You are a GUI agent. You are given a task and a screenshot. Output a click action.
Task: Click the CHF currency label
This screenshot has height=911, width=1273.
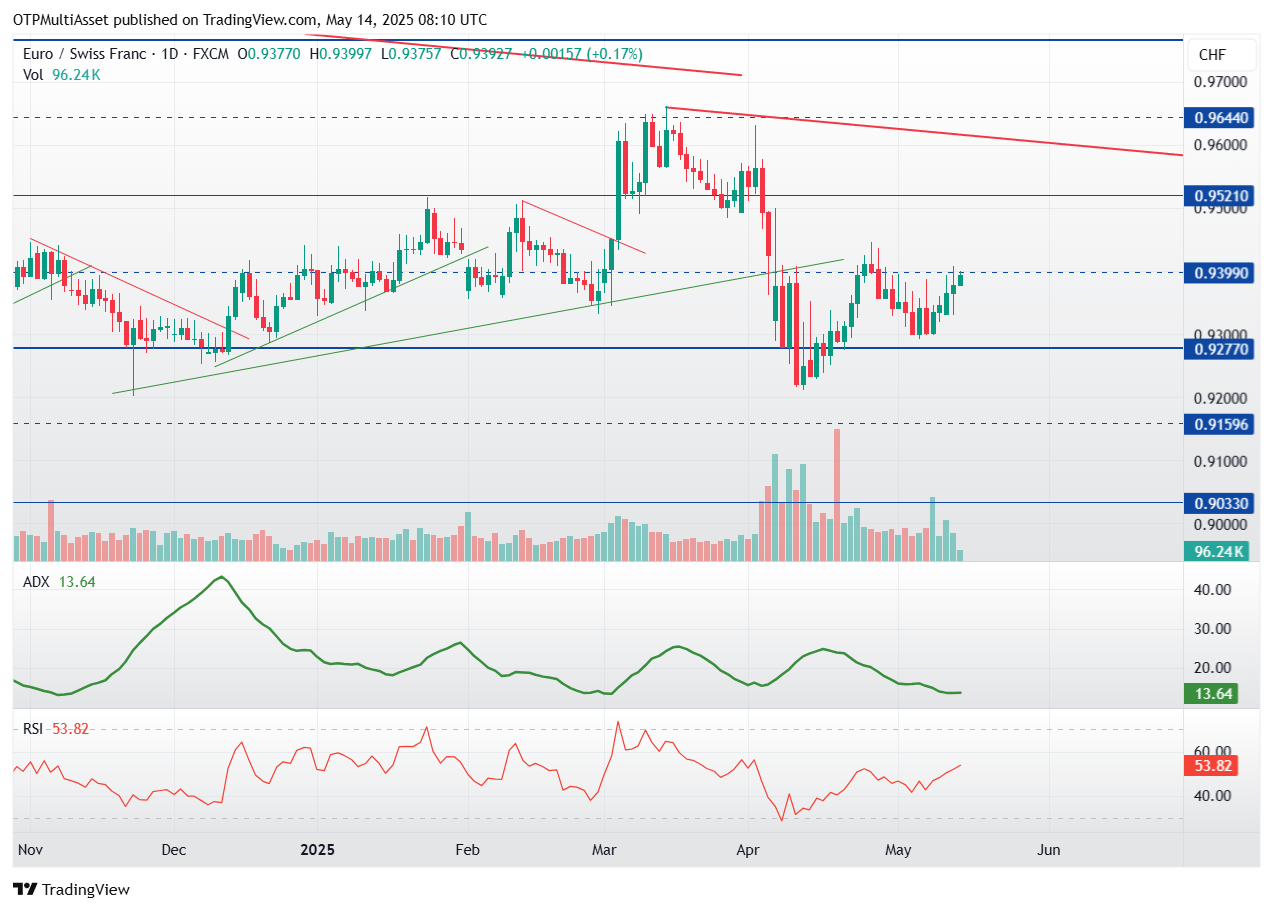click(1212, 55)
